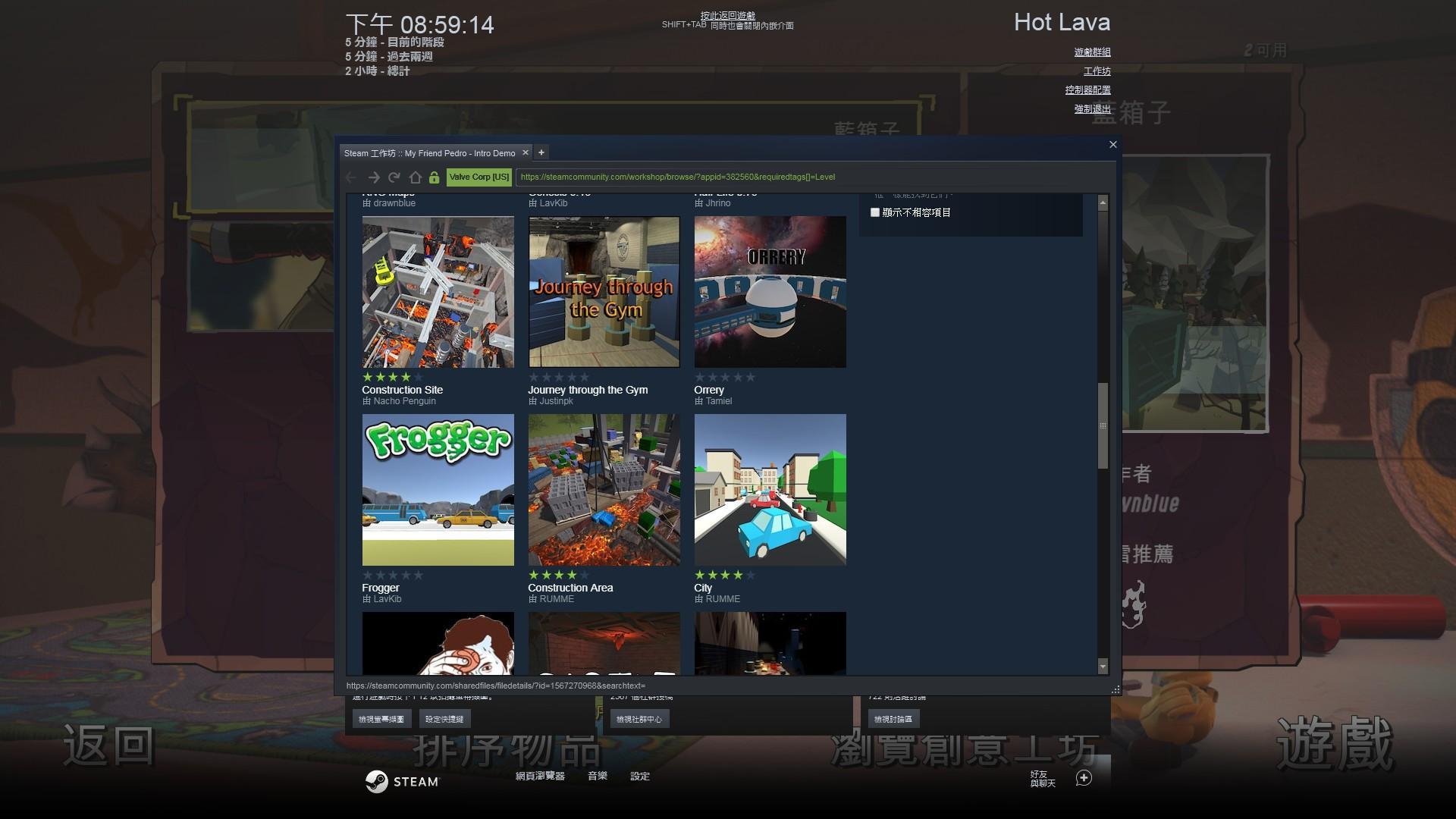Screen dimensions: 1456x819
Task: Open the City workshop thumbnail
Action: click(x=770, y=490)
